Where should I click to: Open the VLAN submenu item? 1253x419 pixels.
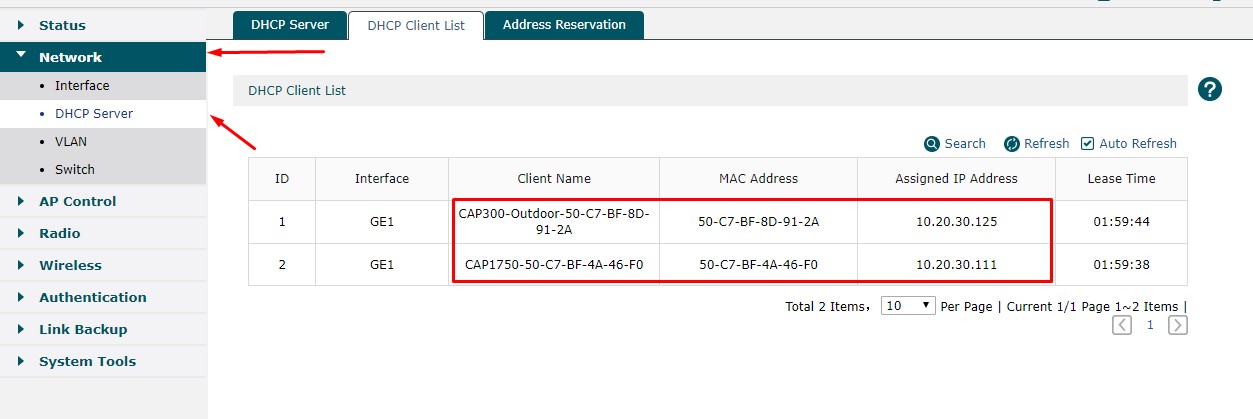coord(71,142)
